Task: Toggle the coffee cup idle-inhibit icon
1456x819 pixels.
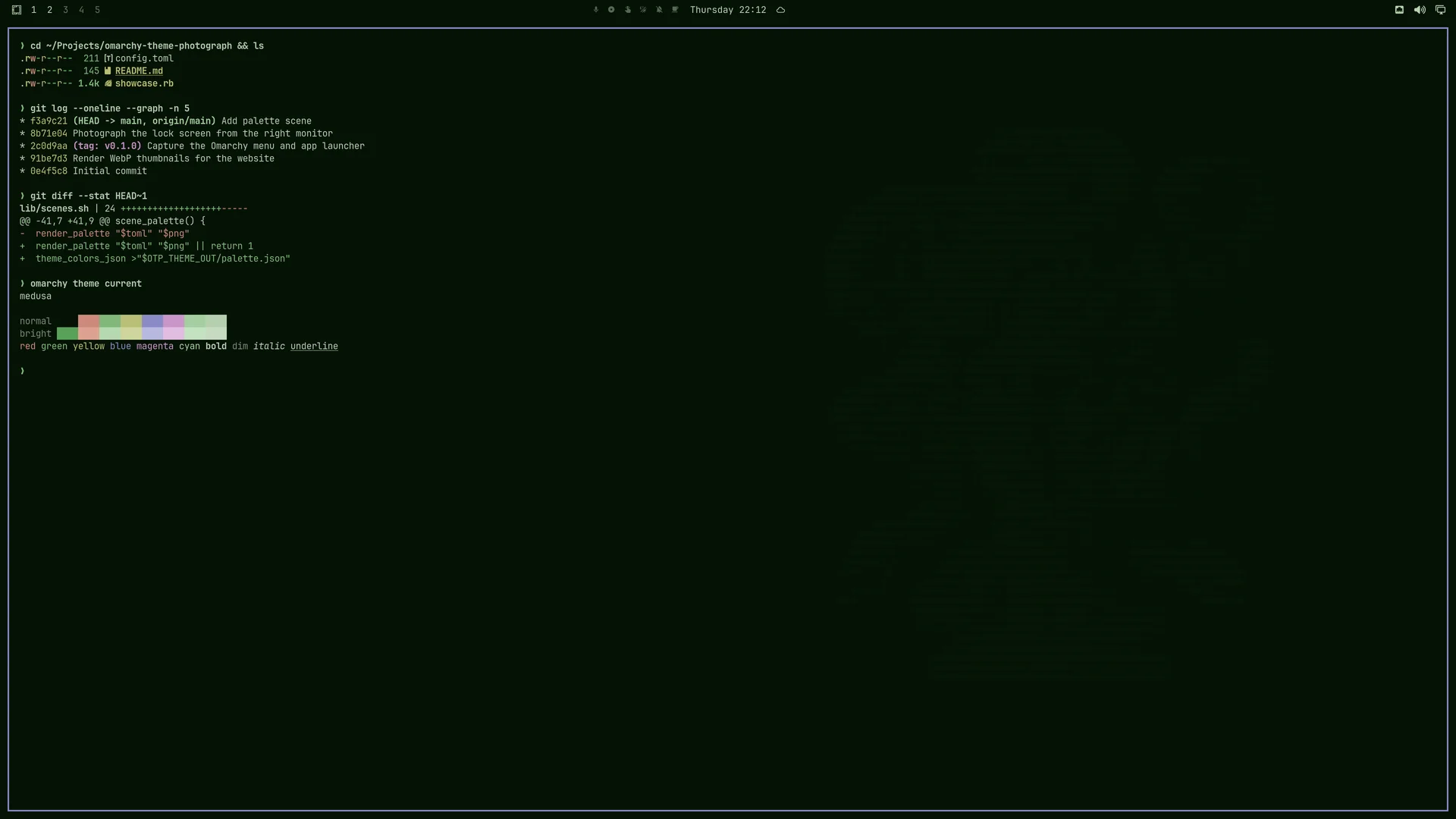Action: tap(675, 10)
